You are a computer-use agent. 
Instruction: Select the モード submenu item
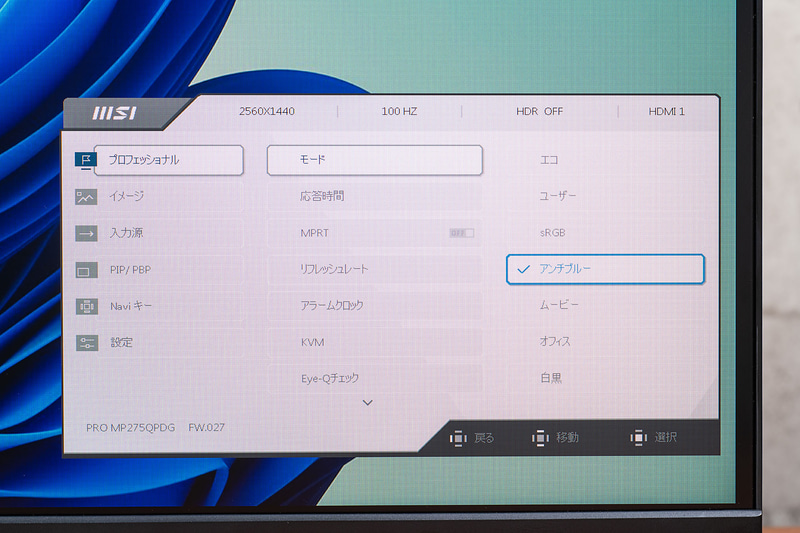pos(374,160)
